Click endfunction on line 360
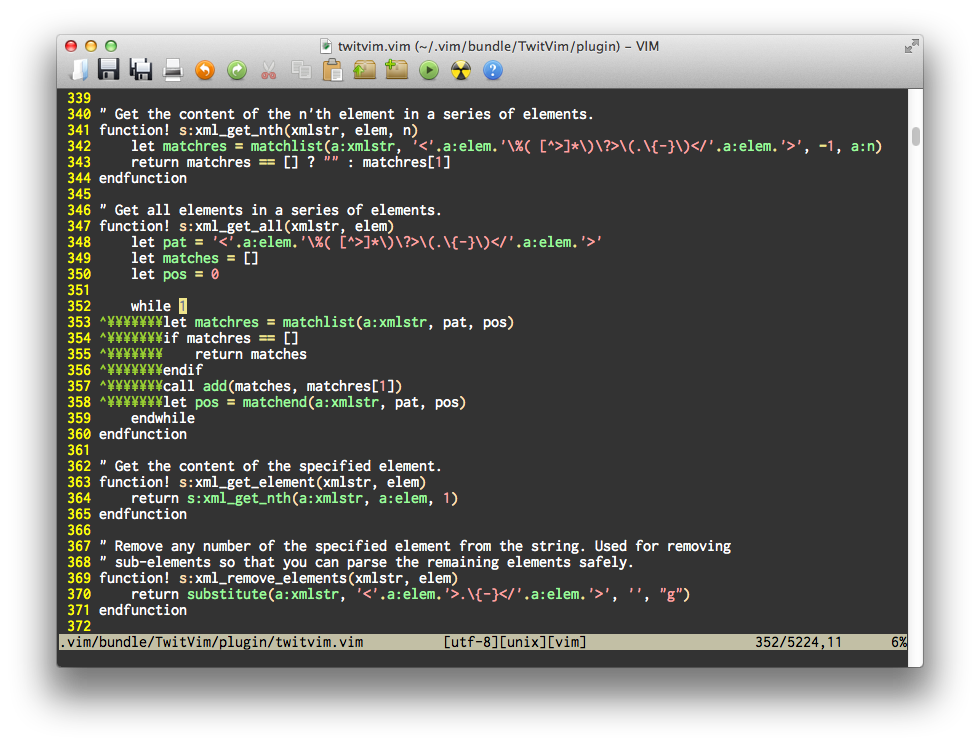This screenshot has height=746, width=980. [142, 434]
